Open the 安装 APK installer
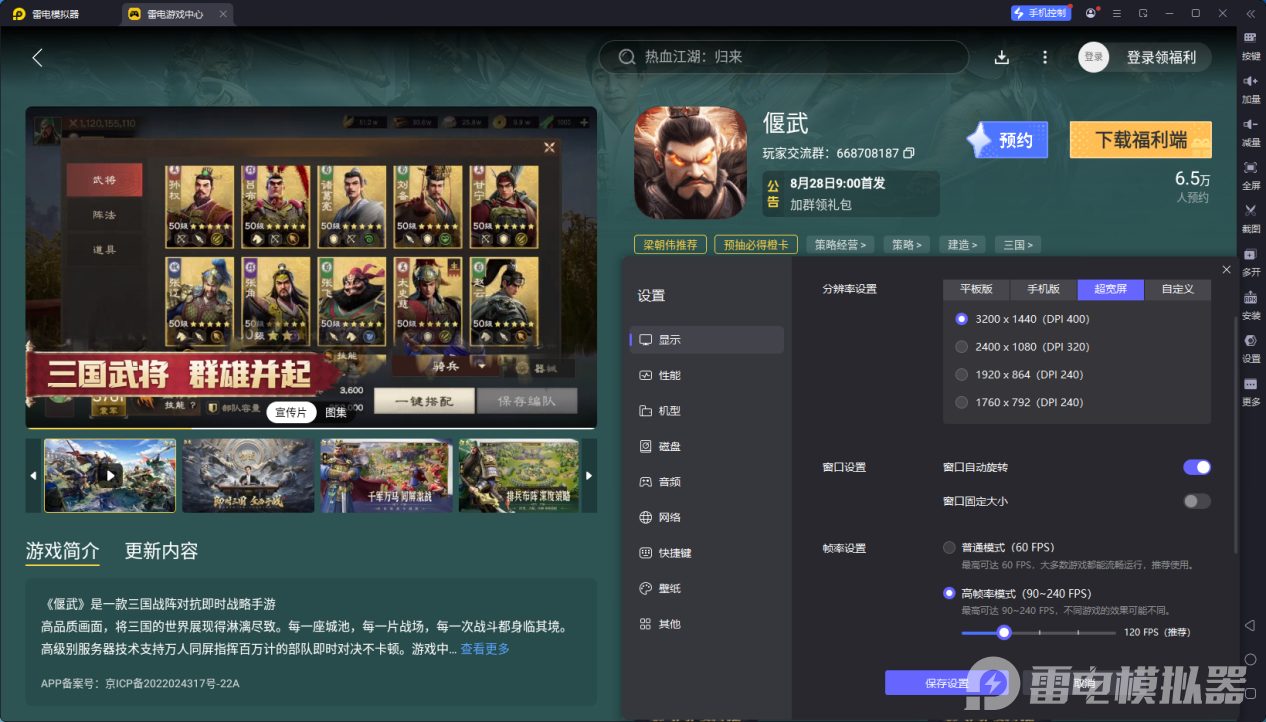The image size is (1266, 722). click(1251, 304)
